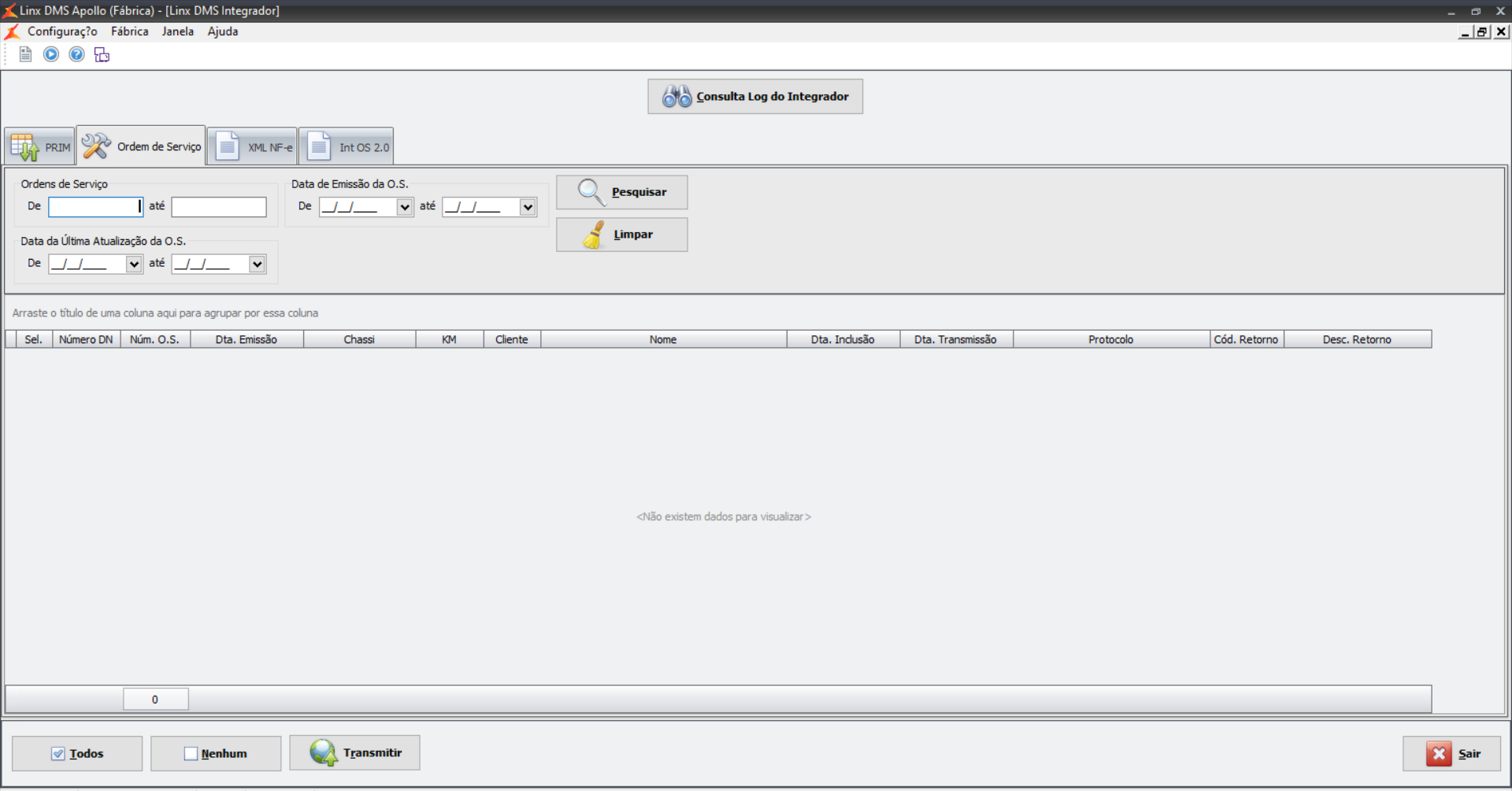The image size is (1512, 791).
Task: Open the Janela menu
Action: pyautogui.click(x=178, y=31)
